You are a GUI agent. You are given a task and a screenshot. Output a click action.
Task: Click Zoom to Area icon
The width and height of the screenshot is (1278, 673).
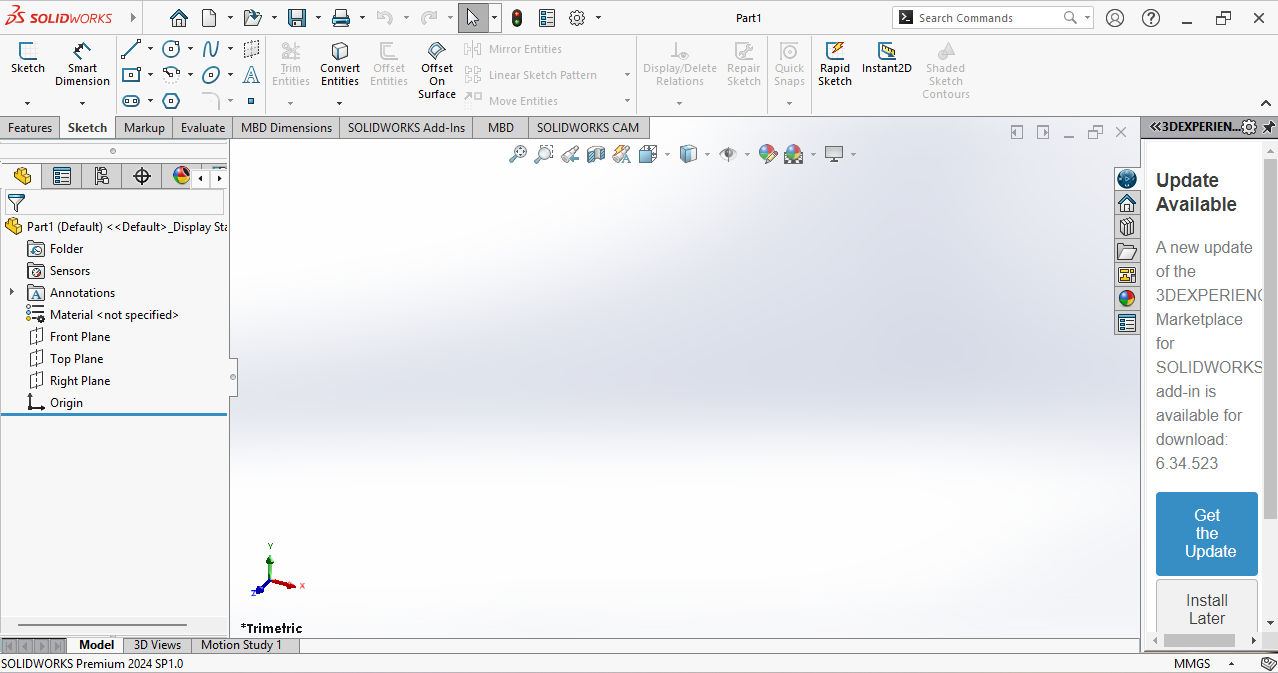click(x=543, y=154)
